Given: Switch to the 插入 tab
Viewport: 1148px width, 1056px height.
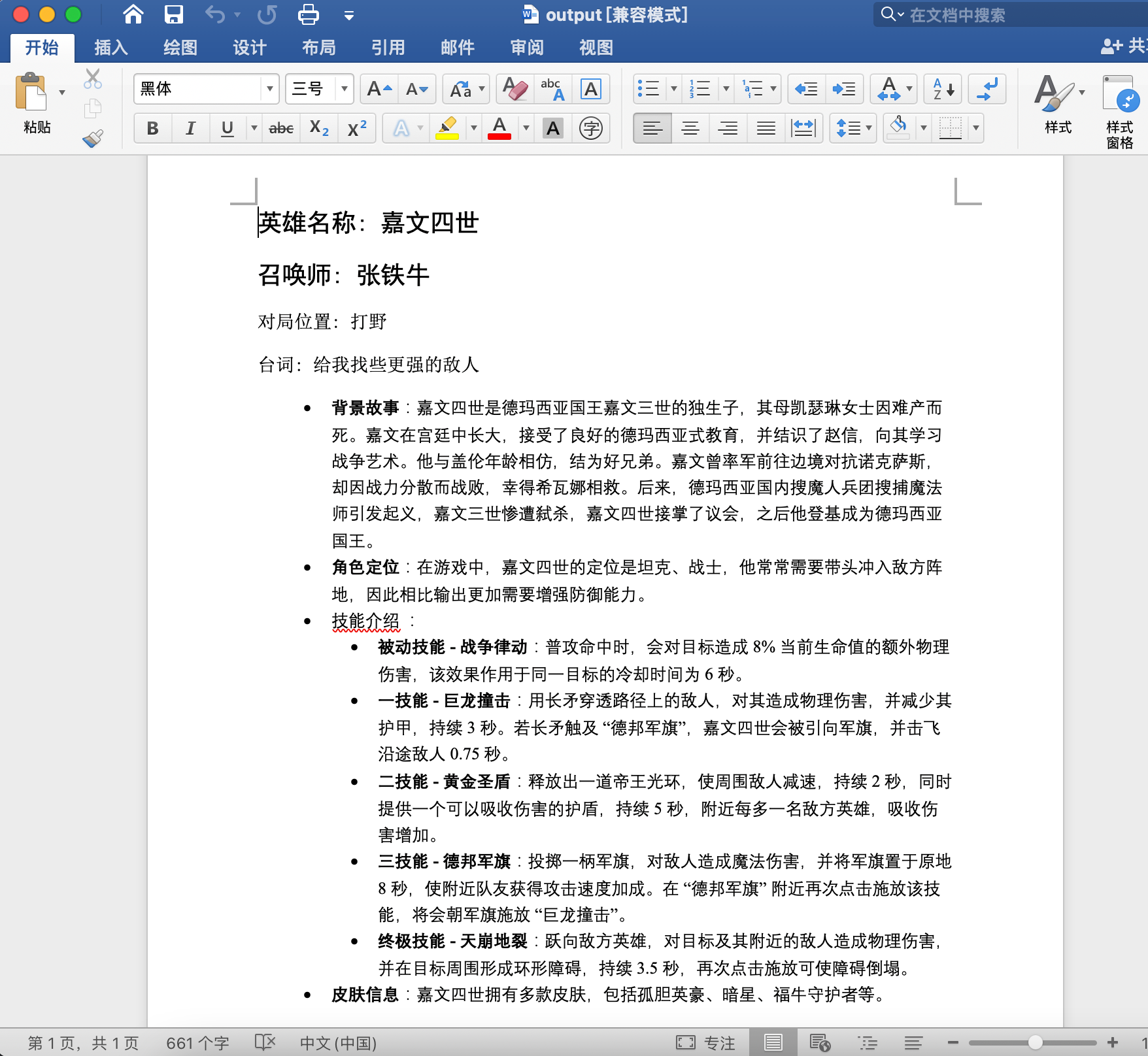Looking at the screenshot, I should tap(110, 47).
